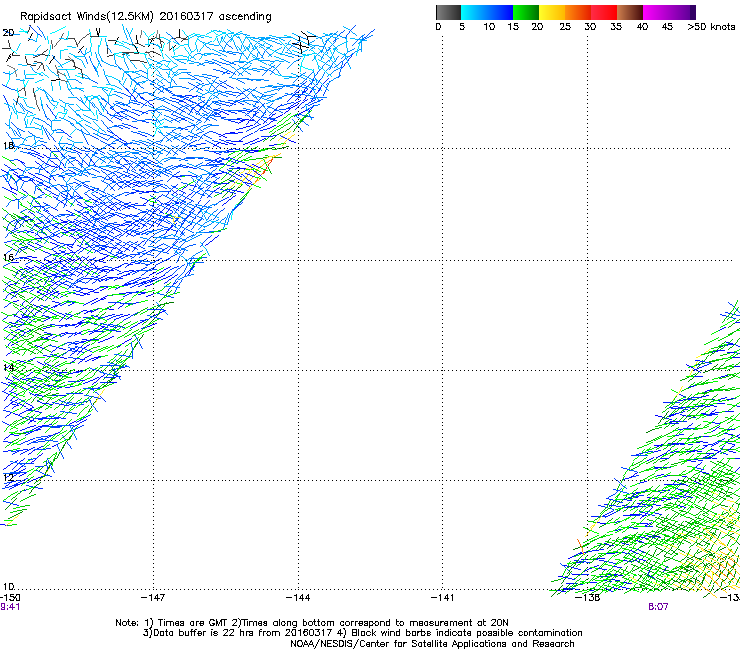Click the latitude label '14'

pyautogui.click(x=8, y=367)
